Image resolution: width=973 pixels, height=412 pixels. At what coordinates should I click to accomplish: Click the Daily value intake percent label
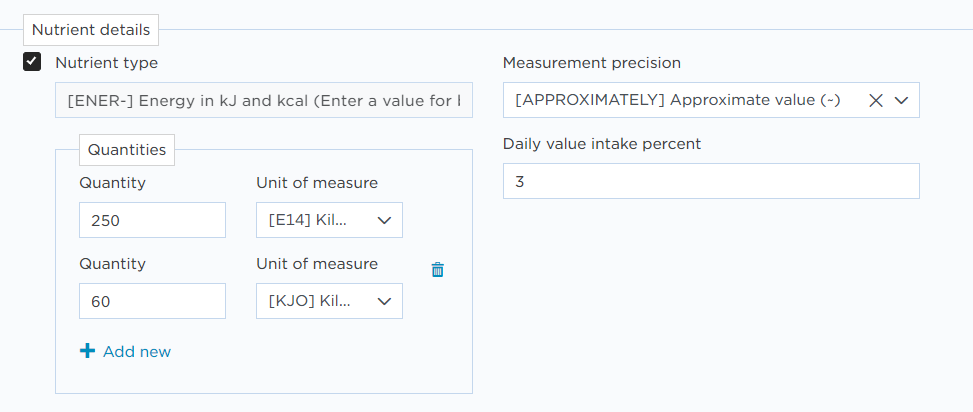coord(602,144)
